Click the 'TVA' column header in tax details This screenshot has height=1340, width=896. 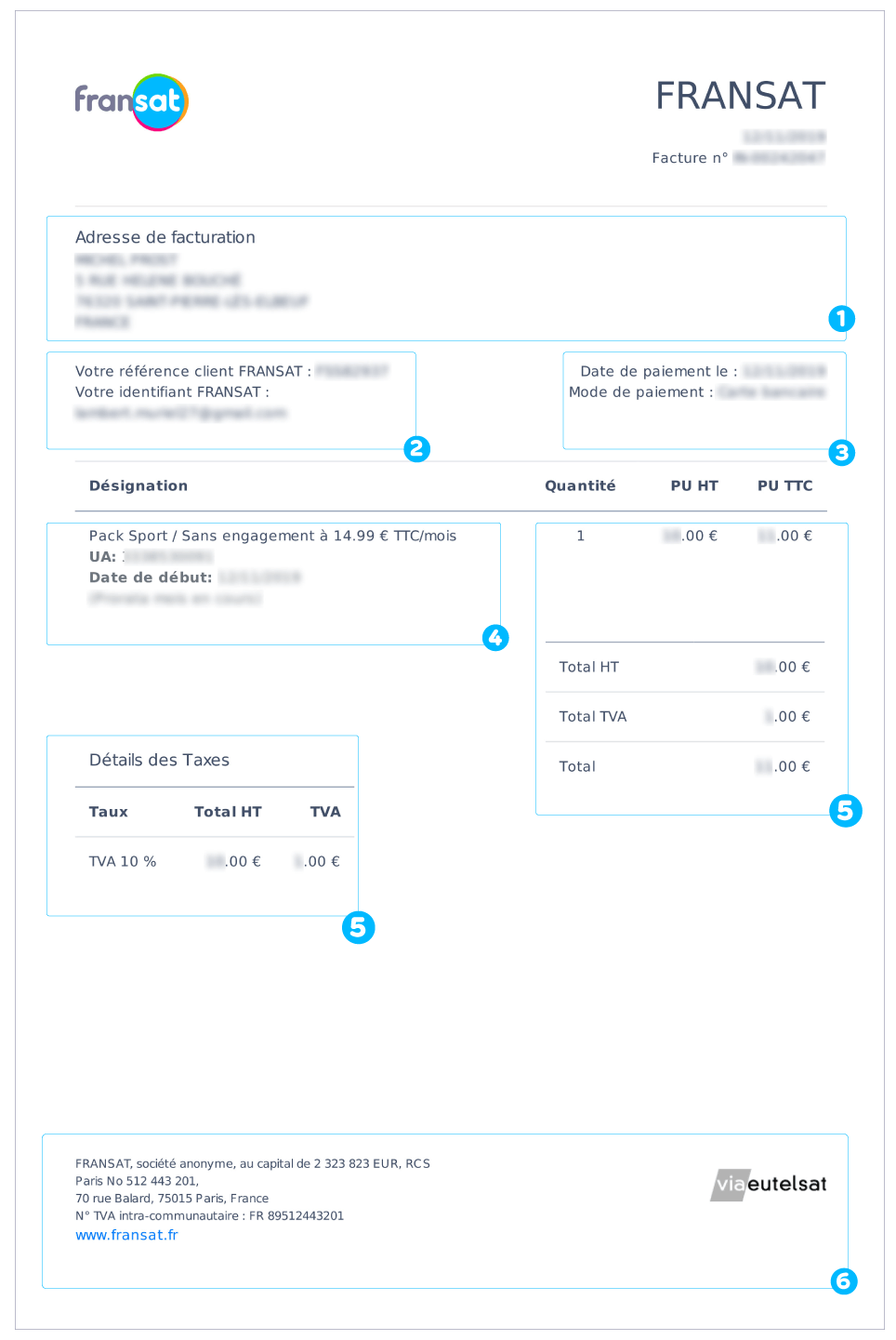tap(325, 812)
